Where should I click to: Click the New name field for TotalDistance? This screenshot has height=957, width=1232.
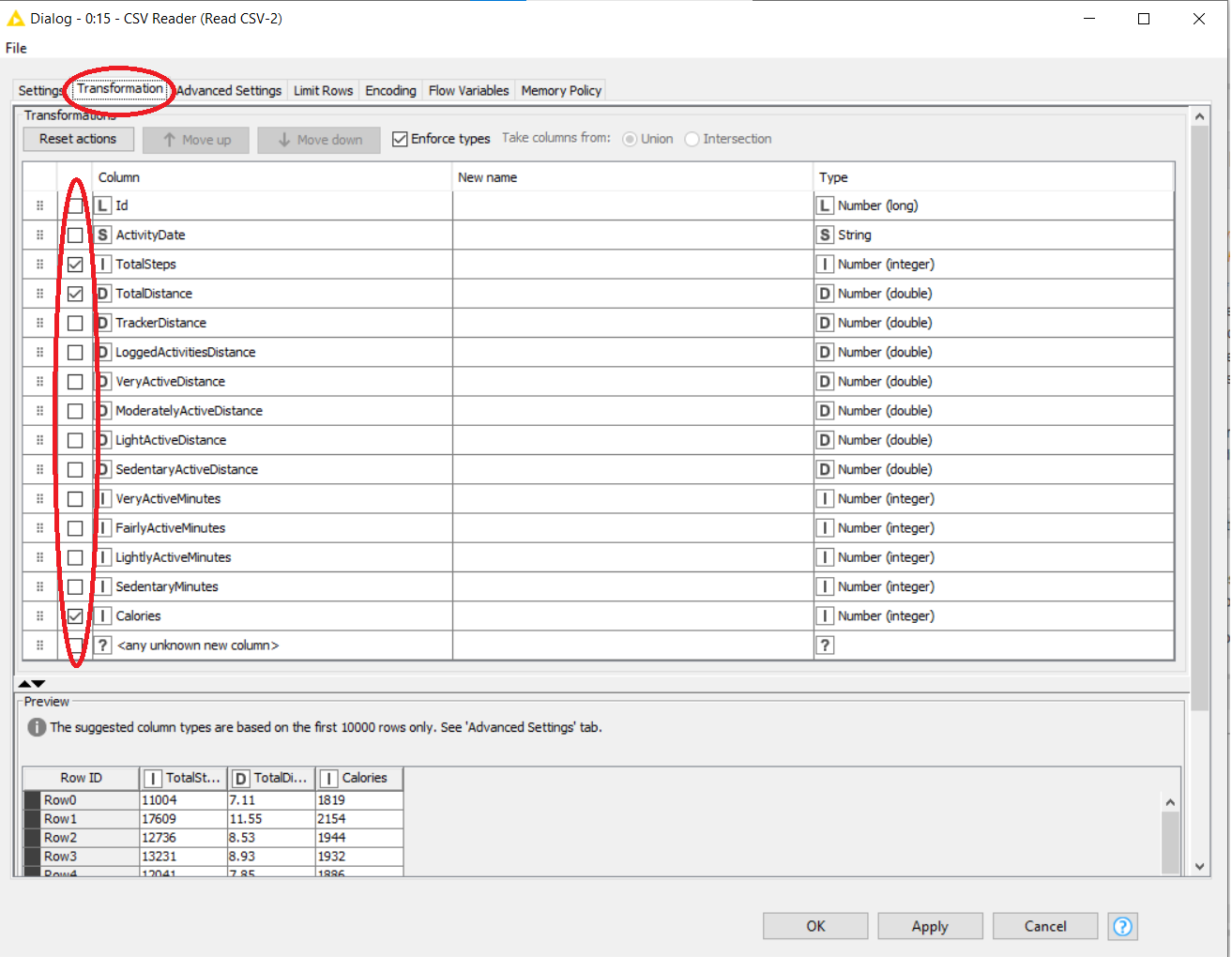(631, 293)
